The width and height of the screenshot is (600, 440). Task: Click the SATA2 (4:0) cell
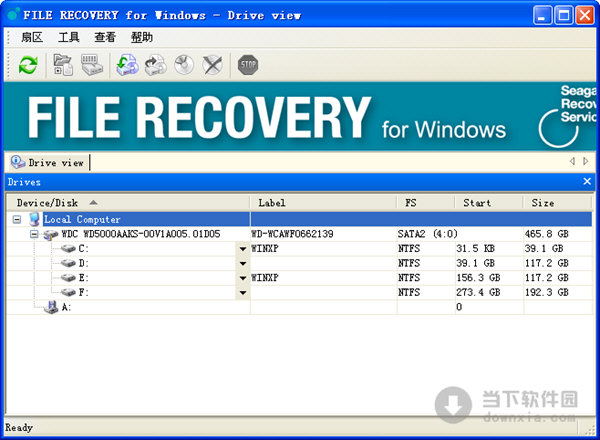(427, 234)
